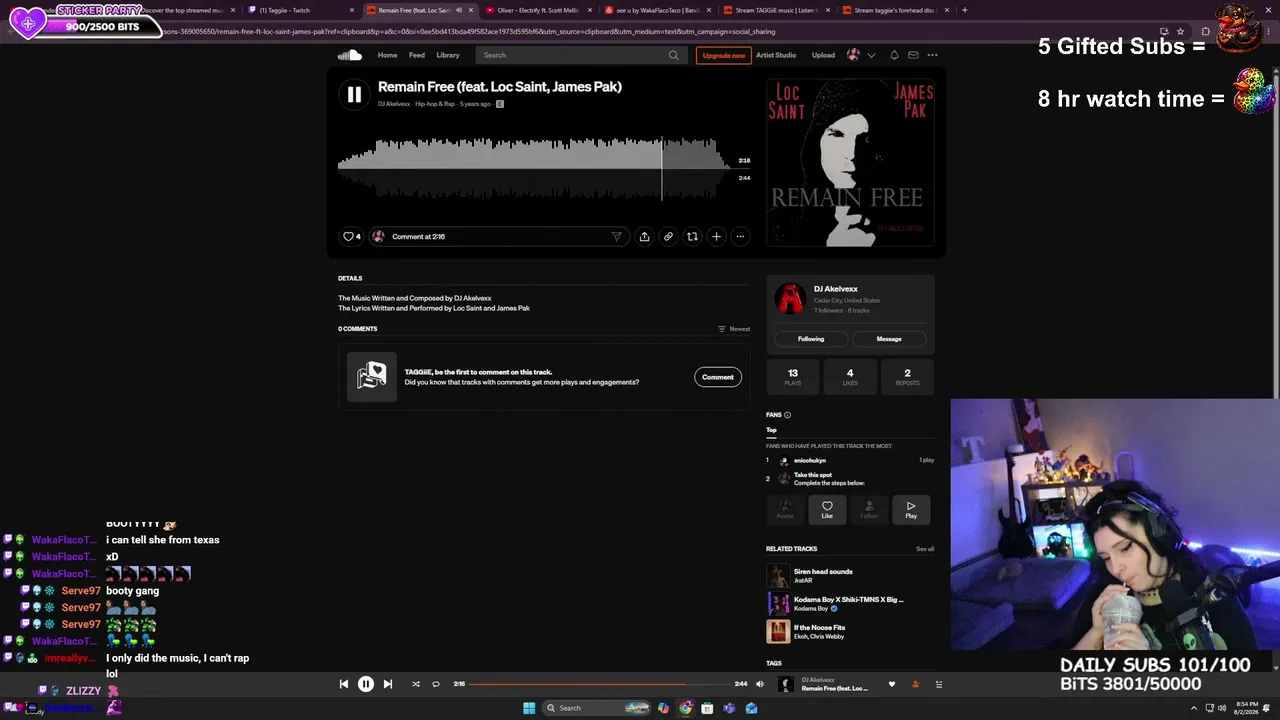Image resolution: width=1280 pixels, height=720 pixels.
Task: Seek in the track waveform
Action: point(535,168)
